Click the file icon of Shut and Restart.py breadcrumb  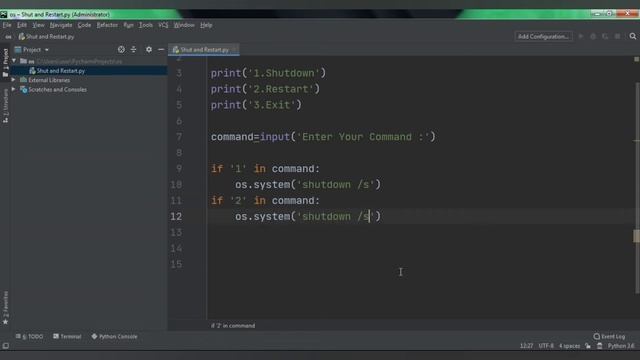[x=22, y=36]
